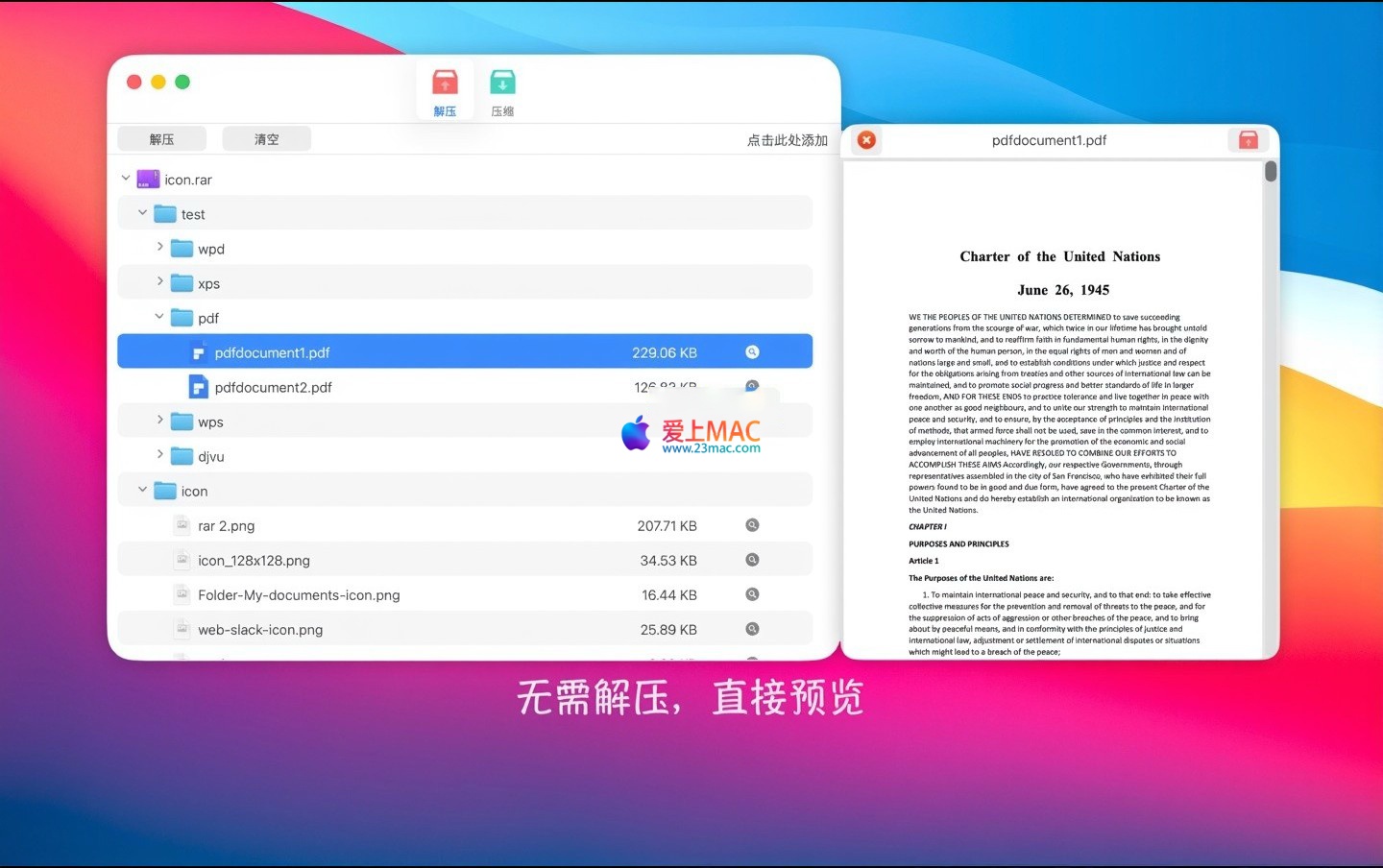
Task: Switch to the 压缩 (compress) tab
Action: pyautogui.click(x=502, y=92)
